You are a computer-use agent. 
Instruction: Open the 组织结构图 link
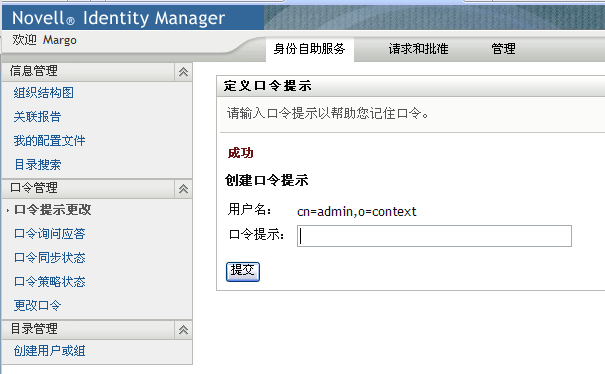pyautogui.click(x=43, y=93)
